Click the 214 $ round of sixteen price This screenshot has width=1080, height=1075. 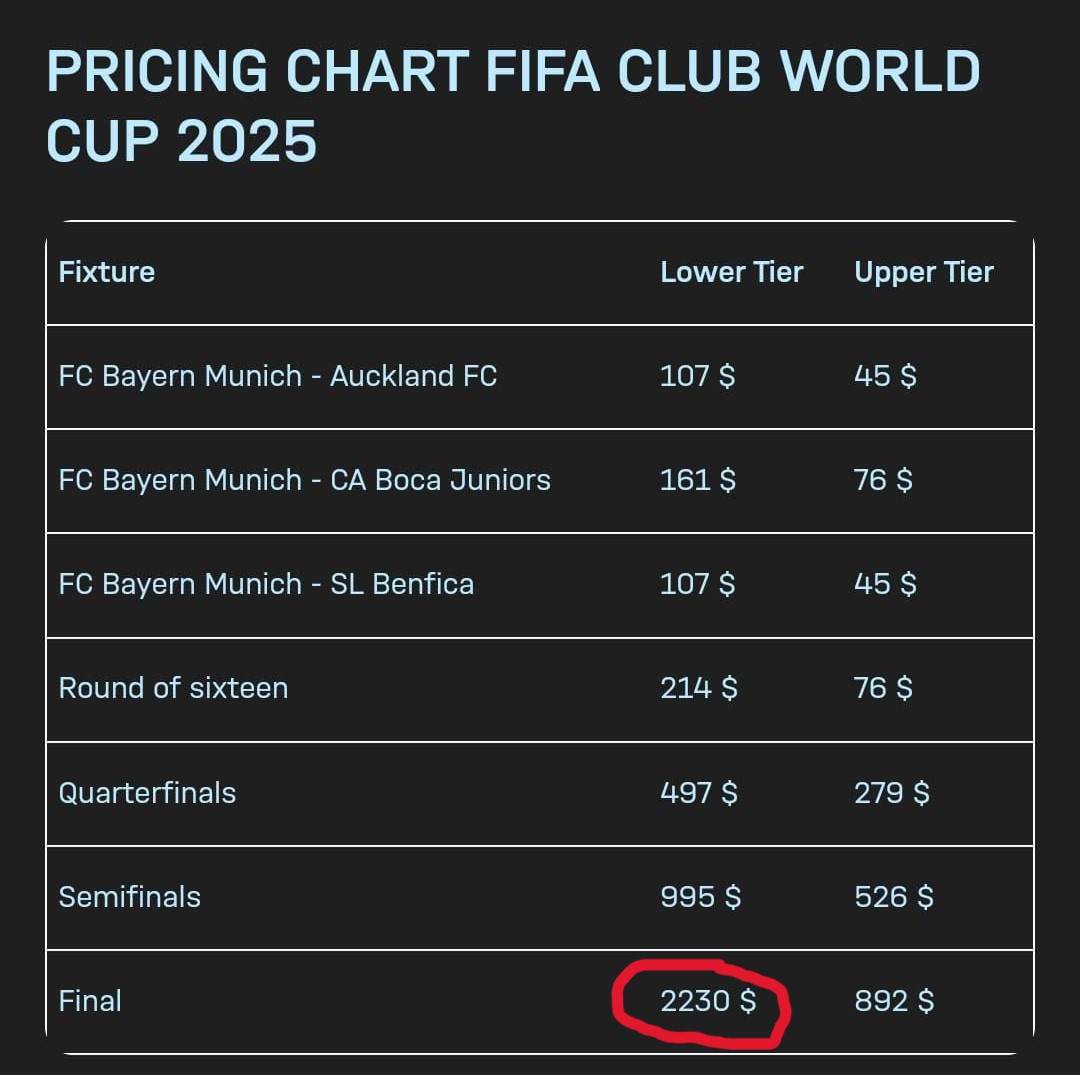(x=698, y=688)
